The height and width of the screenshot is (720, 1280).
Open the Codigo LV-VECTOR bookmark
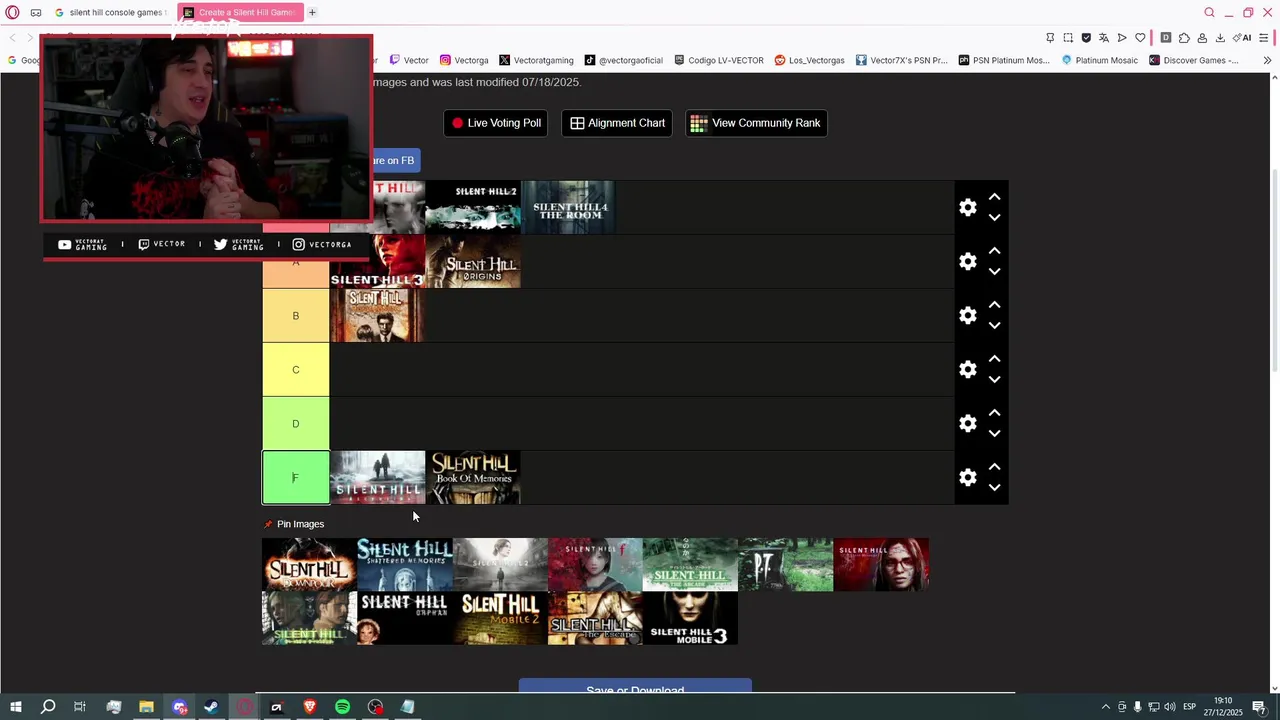[718, 60]
